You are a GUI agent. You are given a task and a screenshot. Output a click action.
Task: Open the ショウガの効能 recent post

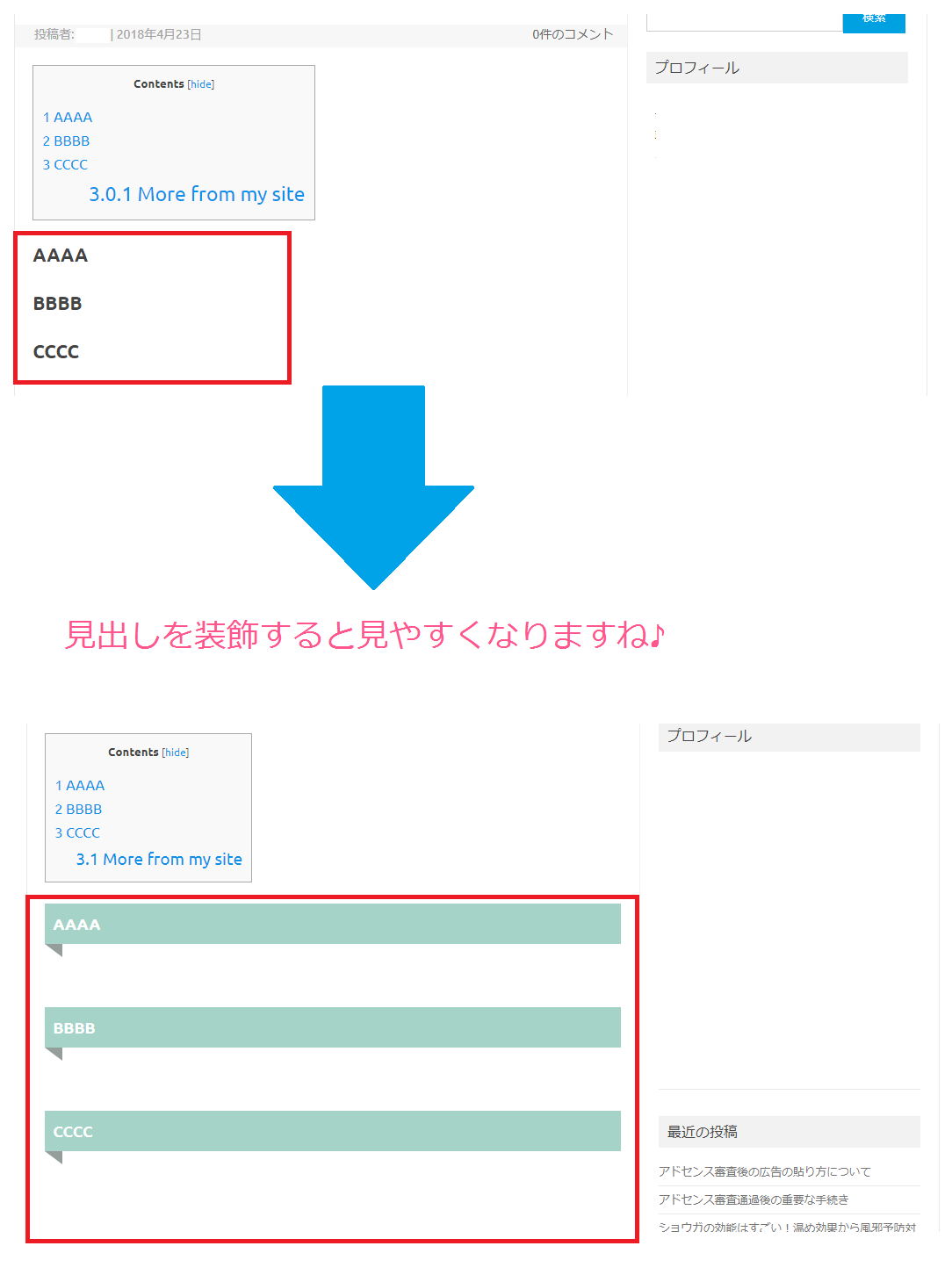[x=788, y=1227]
